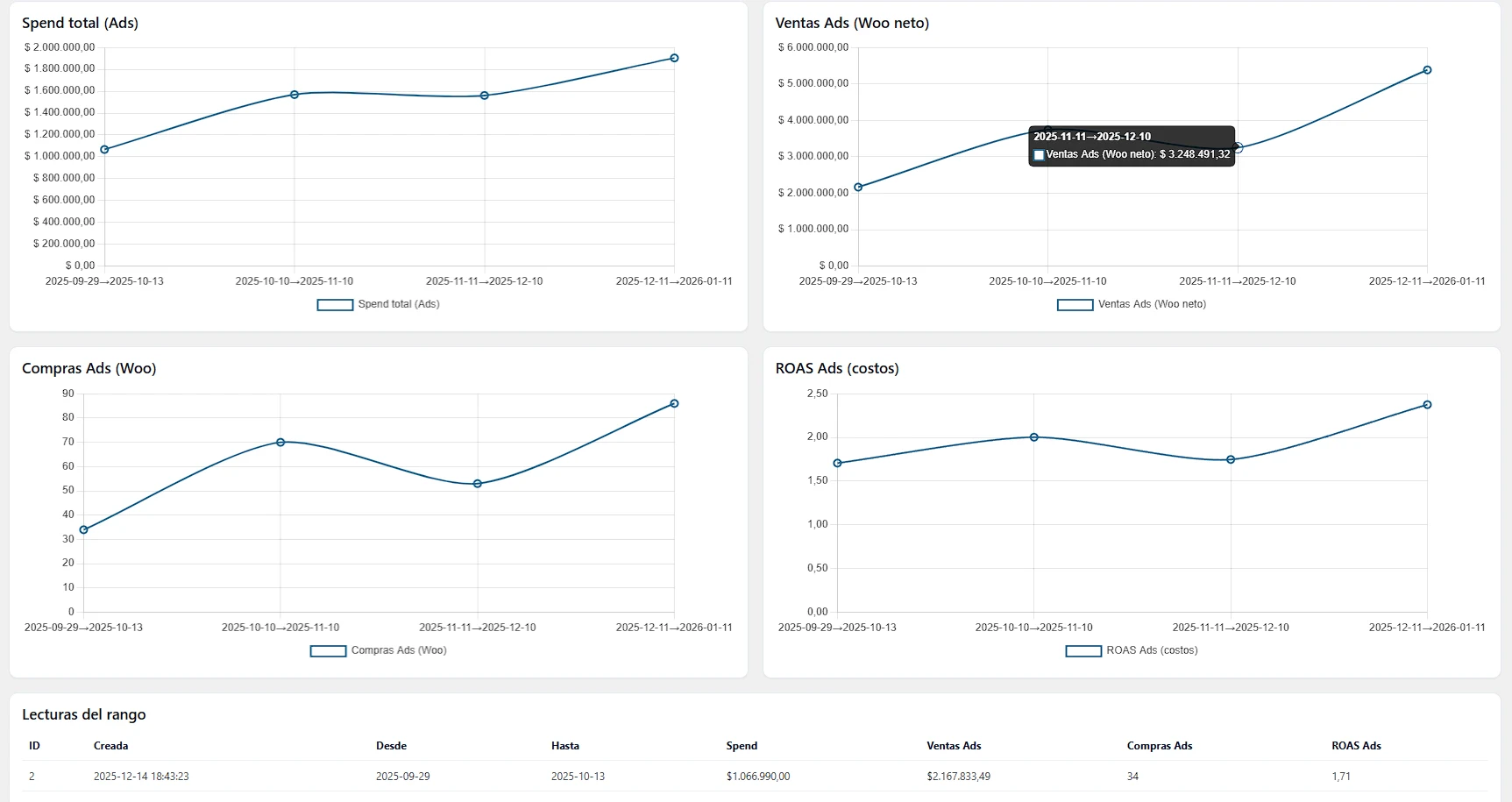Click the last ROAS Ads data point
The image size is (1512, 802).
click(x=1427, y=405)
